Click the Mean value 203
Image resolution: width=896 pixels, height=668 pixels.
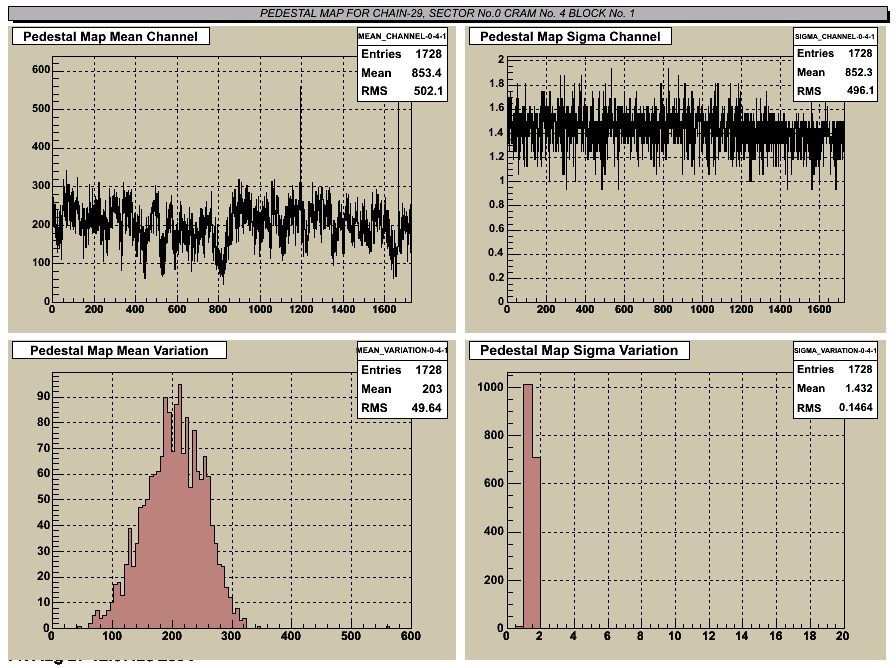click(432, 389)
